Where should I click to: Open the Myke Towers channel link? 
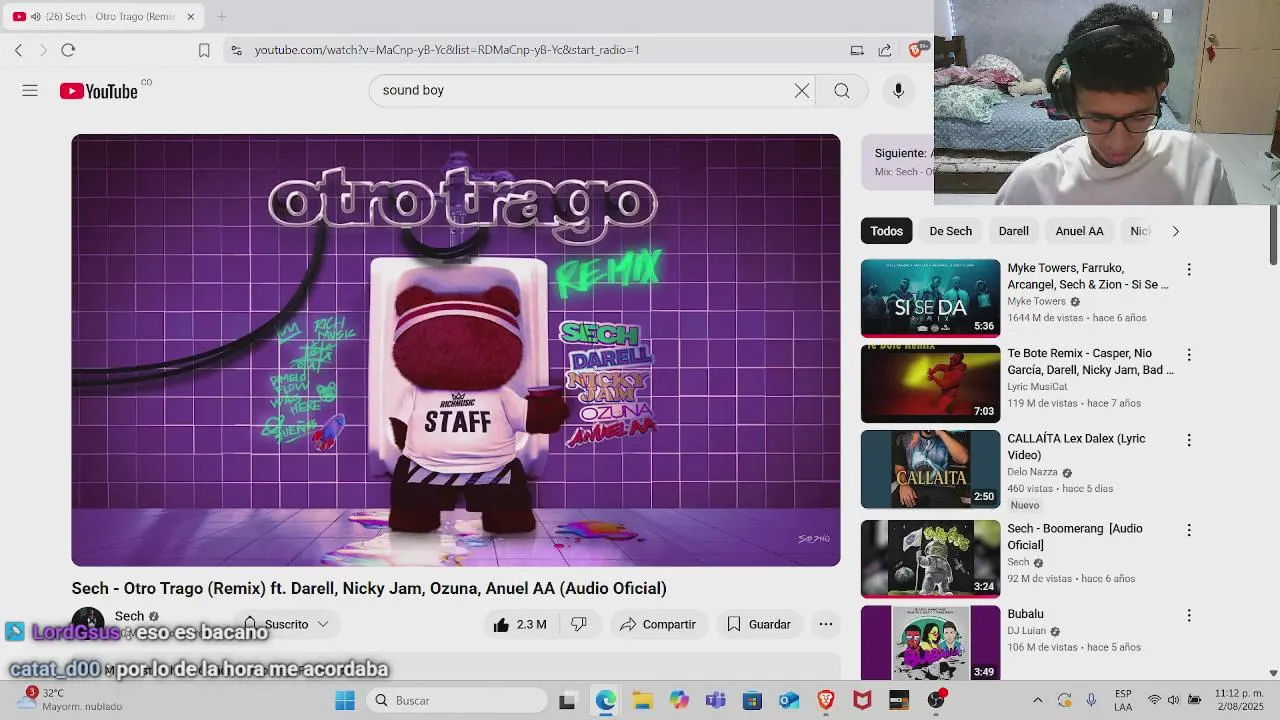point(1036,301)
